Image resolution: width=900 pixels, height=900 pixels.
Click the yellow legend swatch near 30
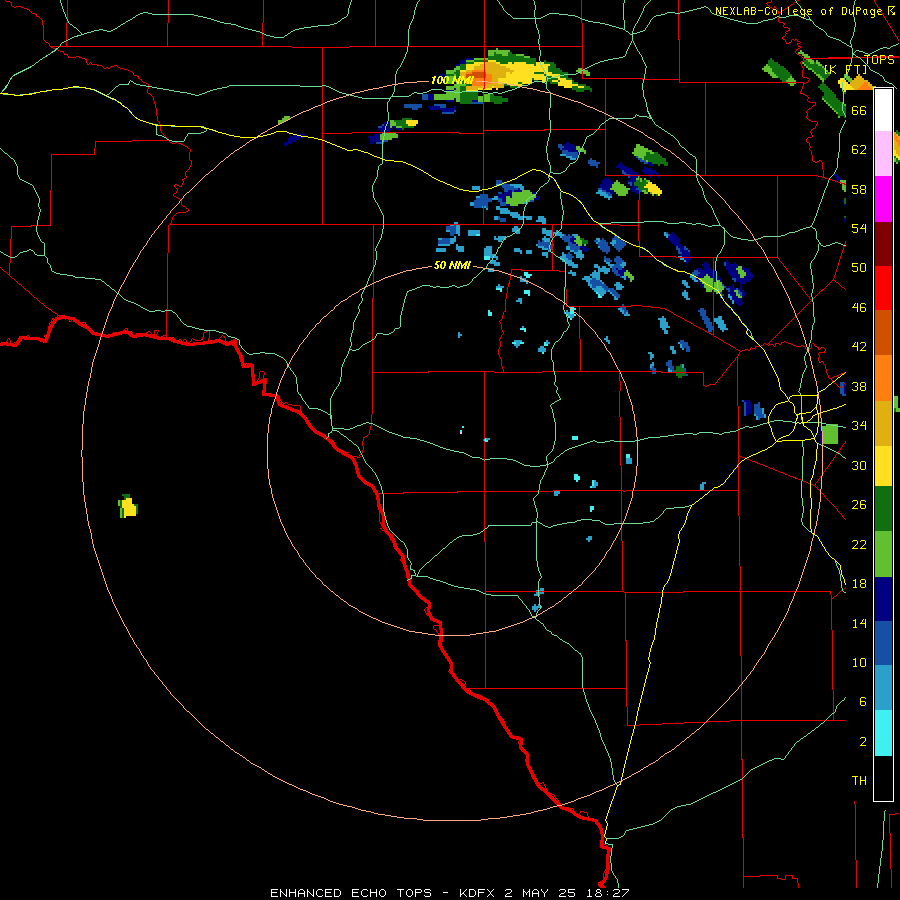(x=883, y=466)
